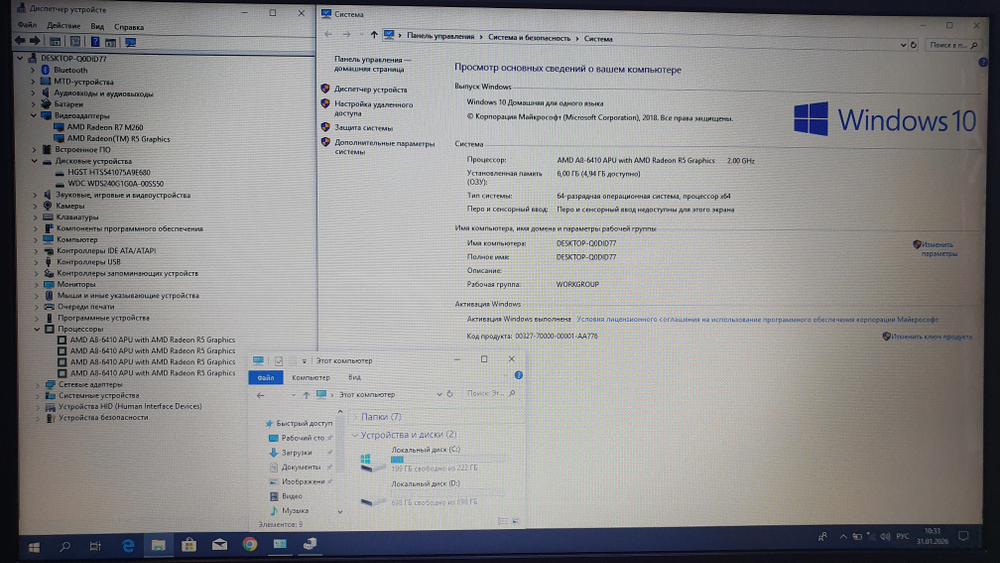Expand the Камеры node
Screen dimensions: 1000x563
(x=36, y=206)
